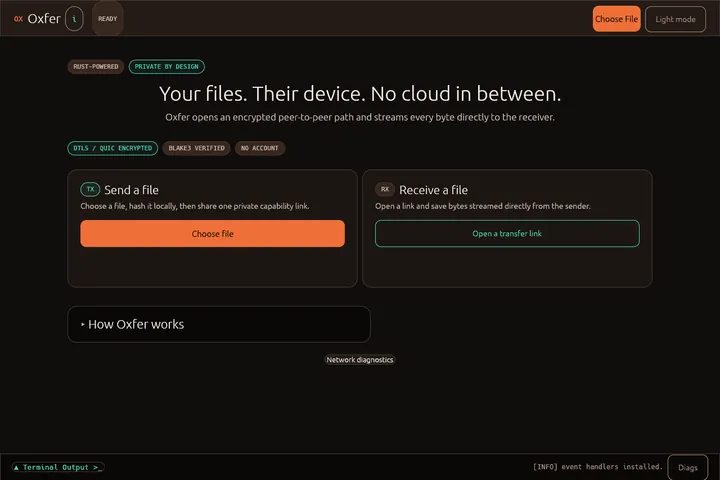Click the READY status pill
The height and width of the screenshot is (480, 720).
coord(107,19)
